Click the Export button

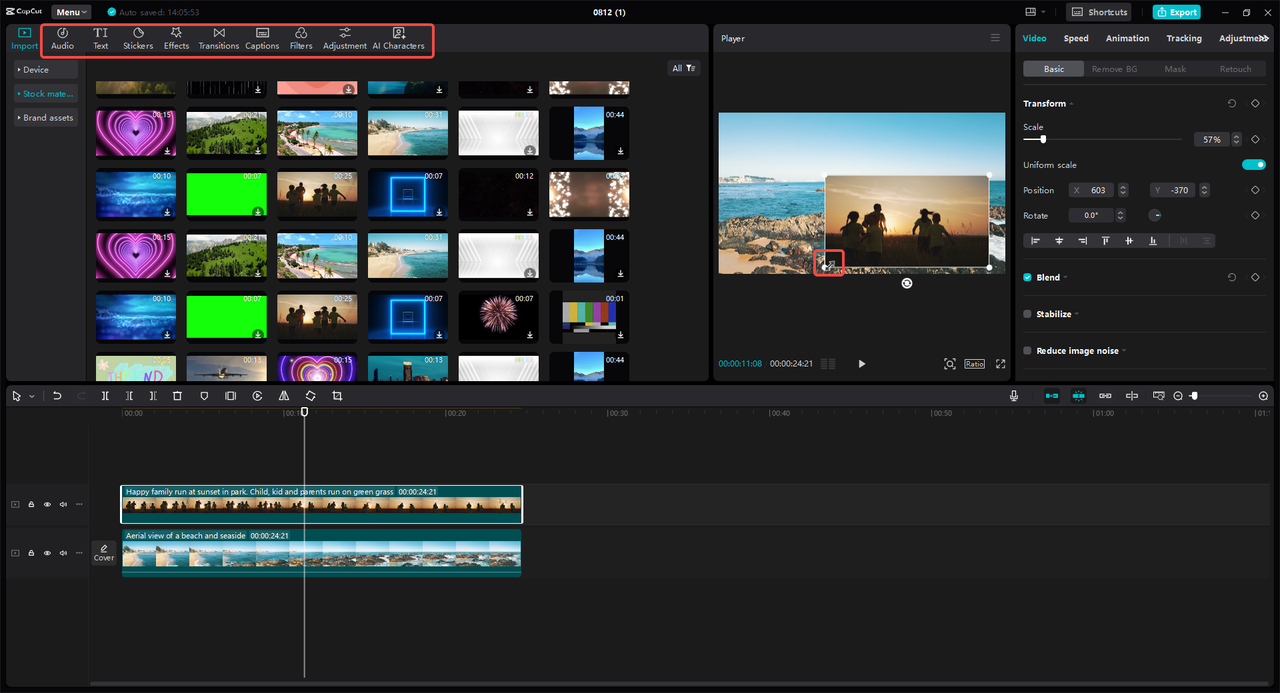(1176, 12)
